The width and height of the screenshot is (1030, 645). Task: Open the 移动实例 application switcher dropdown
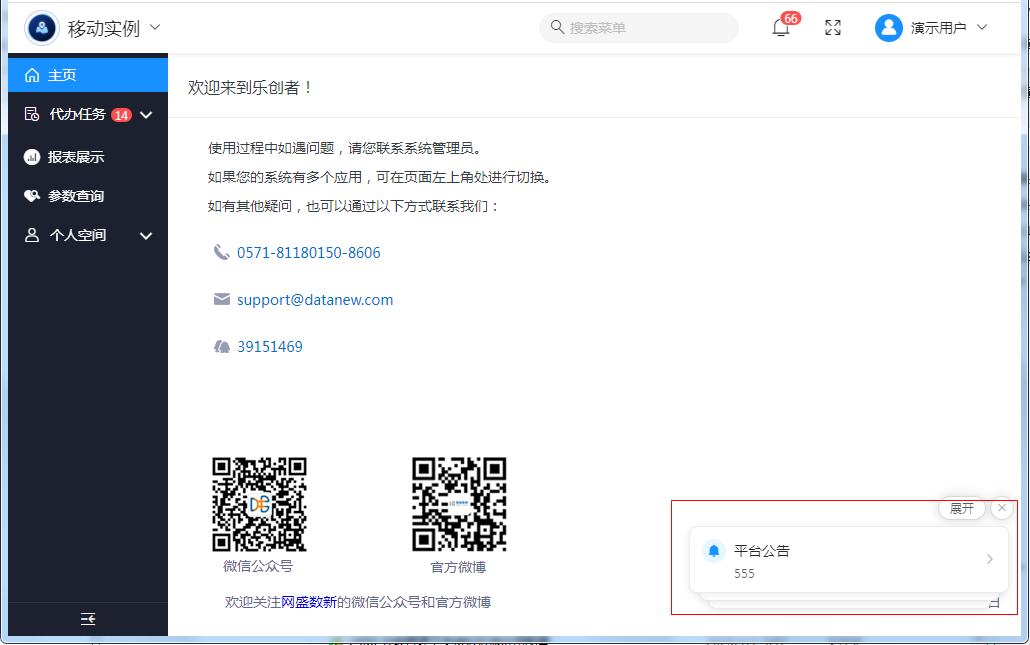[155, 27]
